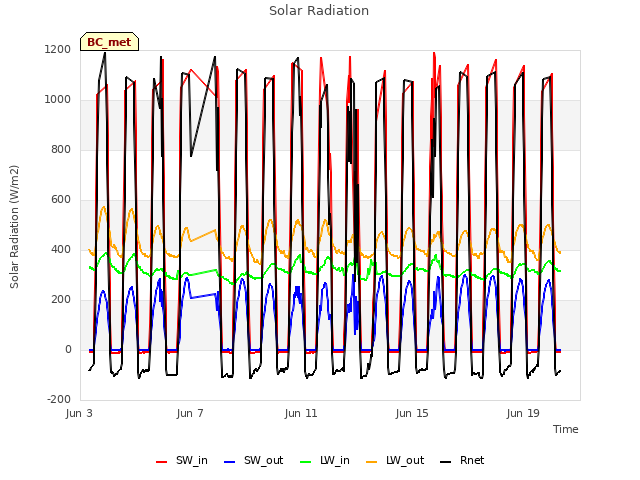Click the Solar Radiation (W/m2) y-axis label
This screenshot has width=640, height=480.
coord(14,227)
